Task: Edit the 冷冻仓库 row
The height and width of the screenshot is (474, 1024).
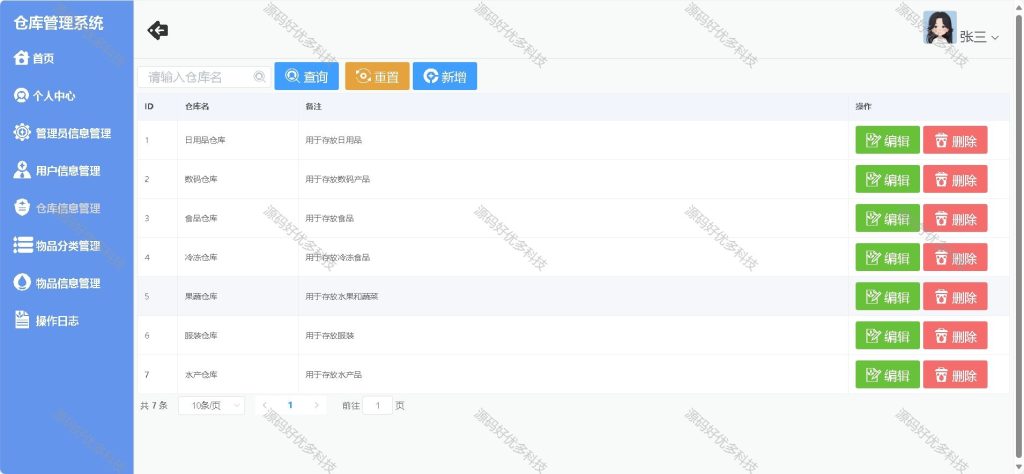Action: pyautogui.click(x=888, y=257)
